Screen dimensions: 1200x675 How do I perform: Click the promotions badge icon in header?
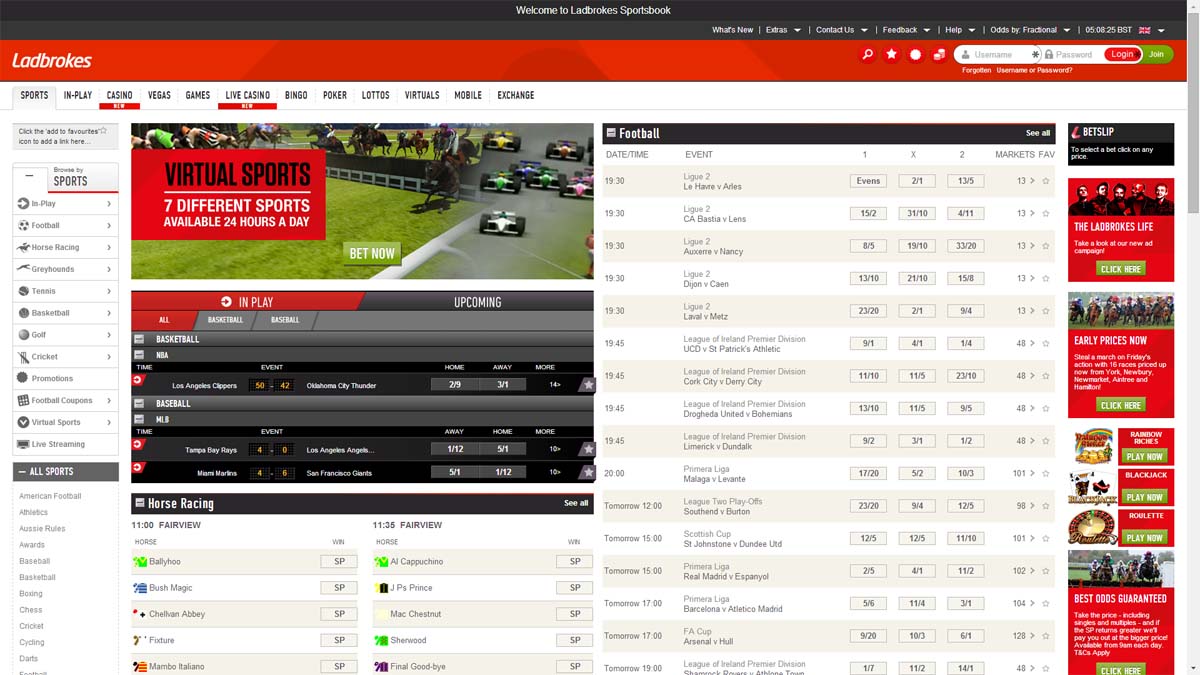pos(915,54)
